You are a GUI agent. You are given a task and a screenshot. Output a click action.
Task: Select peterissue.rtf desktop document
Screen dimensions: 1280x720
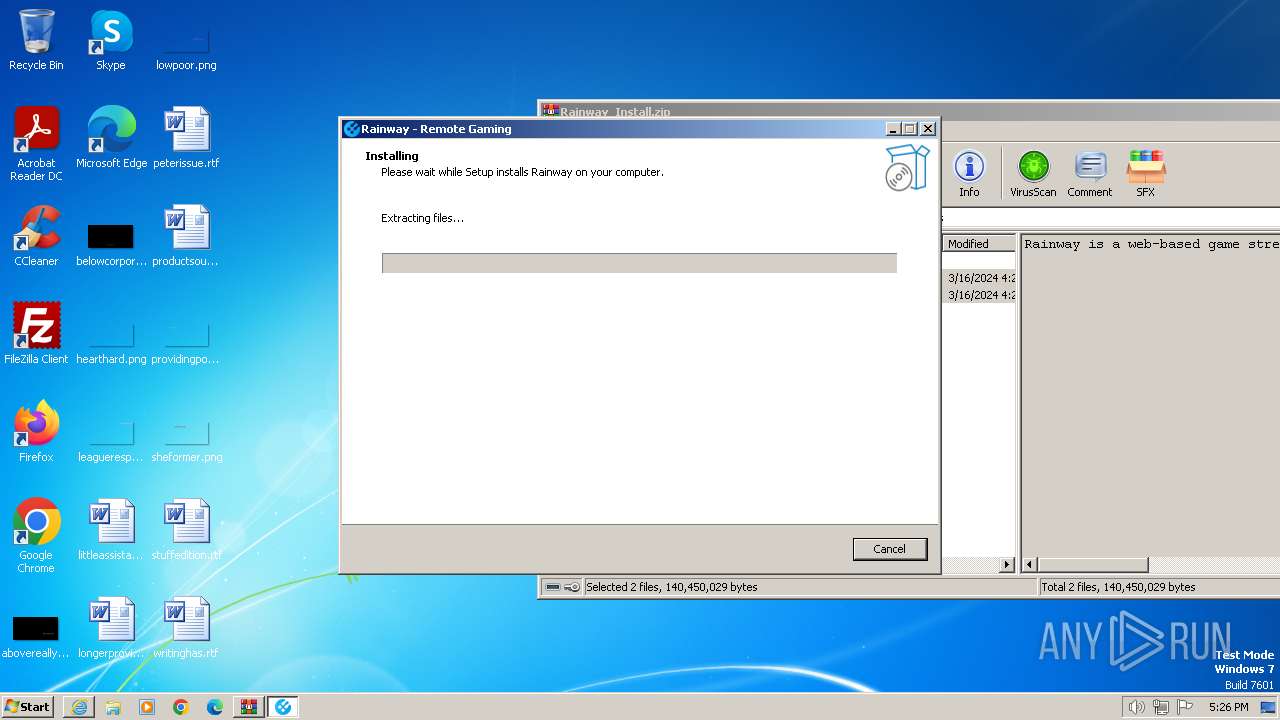tap(186, 138)
